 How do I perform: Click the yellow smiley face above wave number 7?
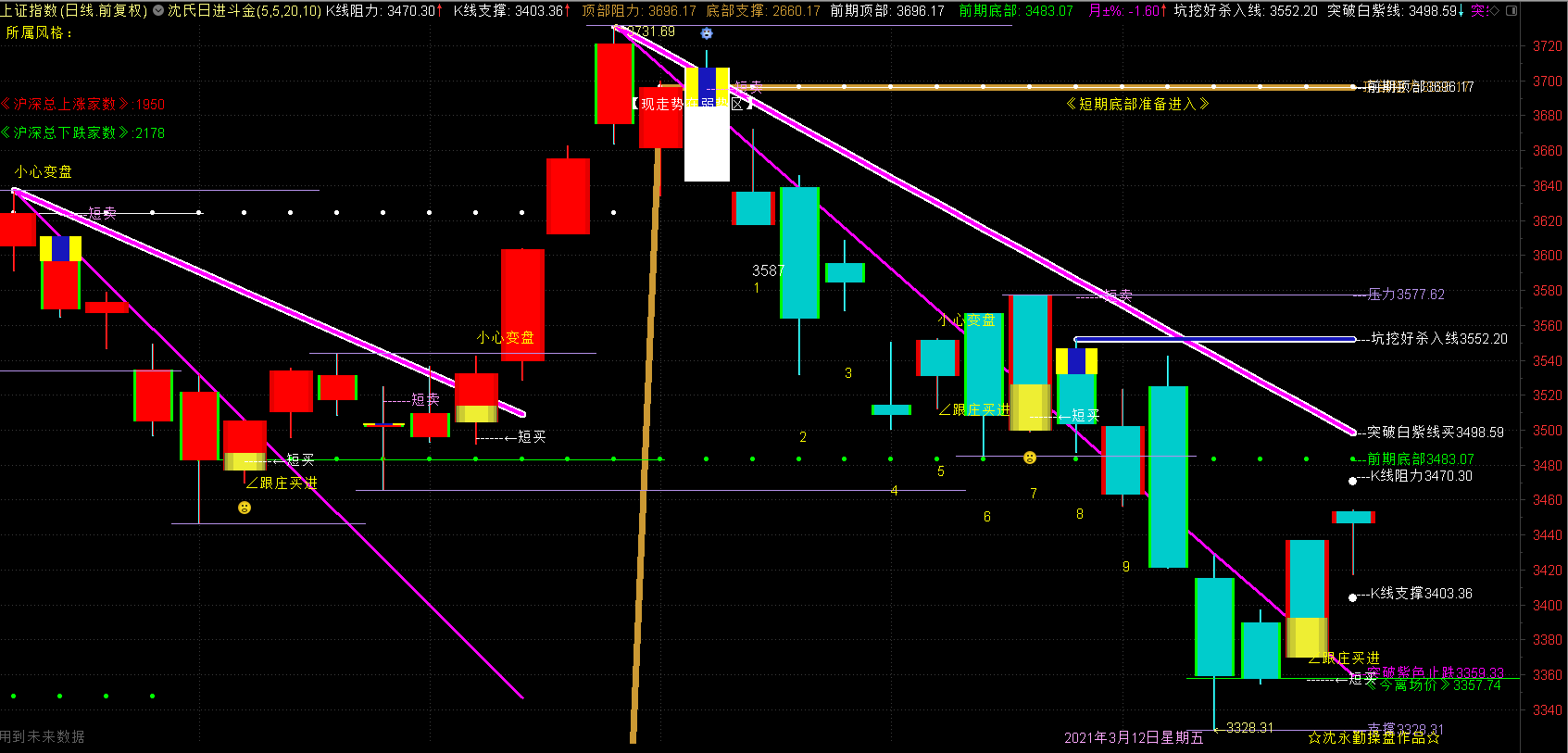tap(1030, 458)
